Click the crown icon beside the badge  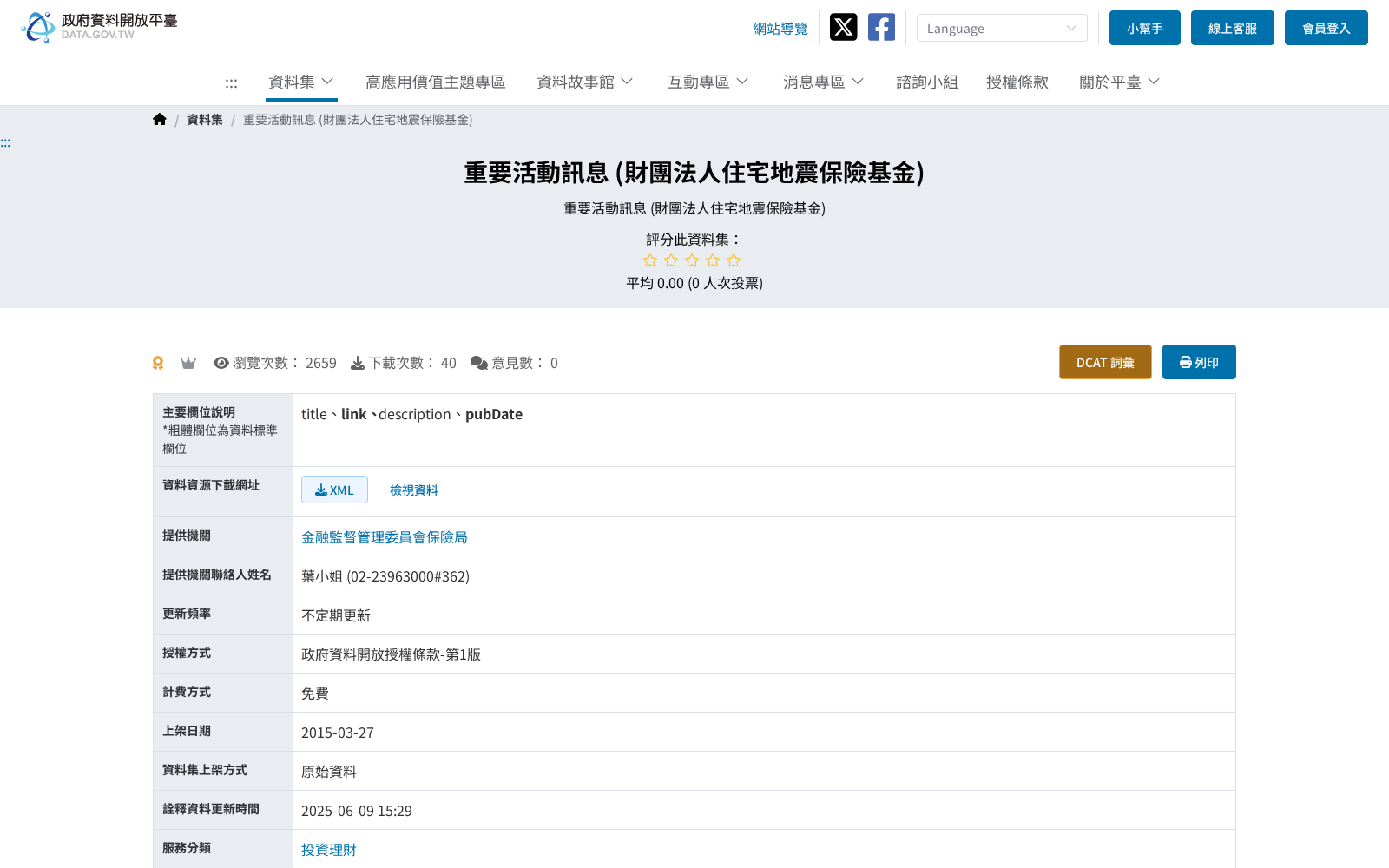(x=188, y=363)
